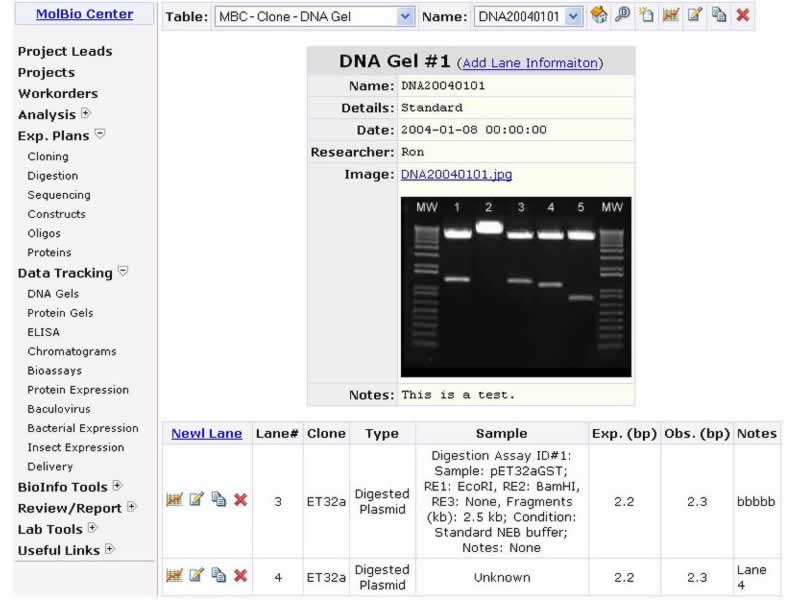The image size is (800, 600).
Task: Click the magnifier search icon in toolbar
Action: [x=622, y=15]
